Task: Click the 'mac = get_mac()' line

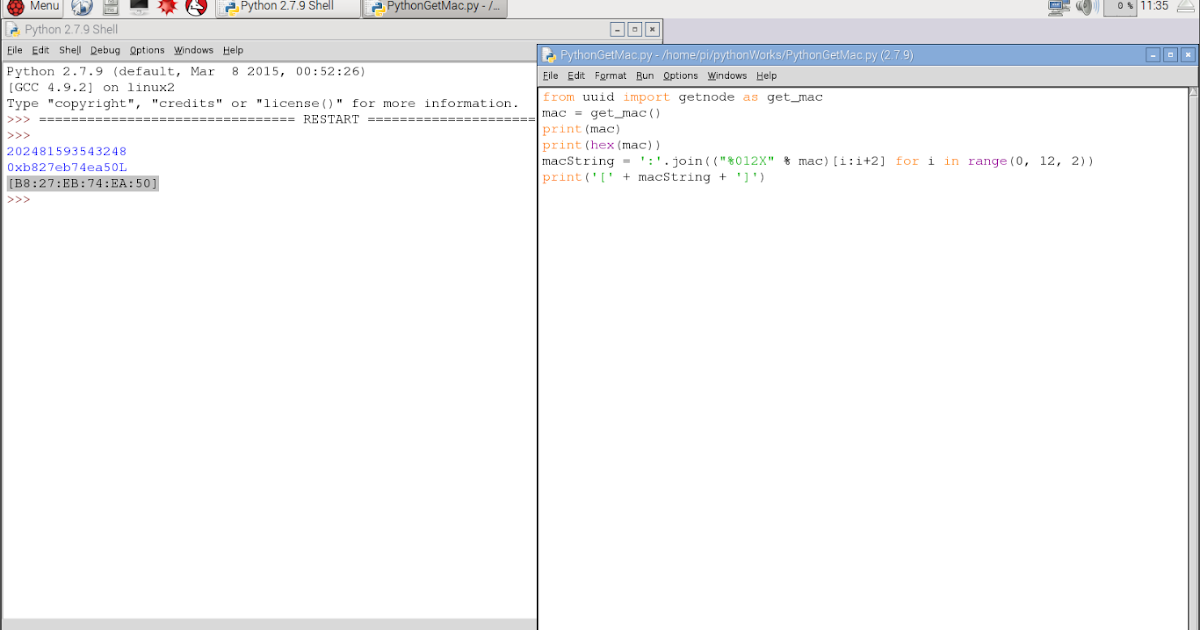Action: point(602,113)
